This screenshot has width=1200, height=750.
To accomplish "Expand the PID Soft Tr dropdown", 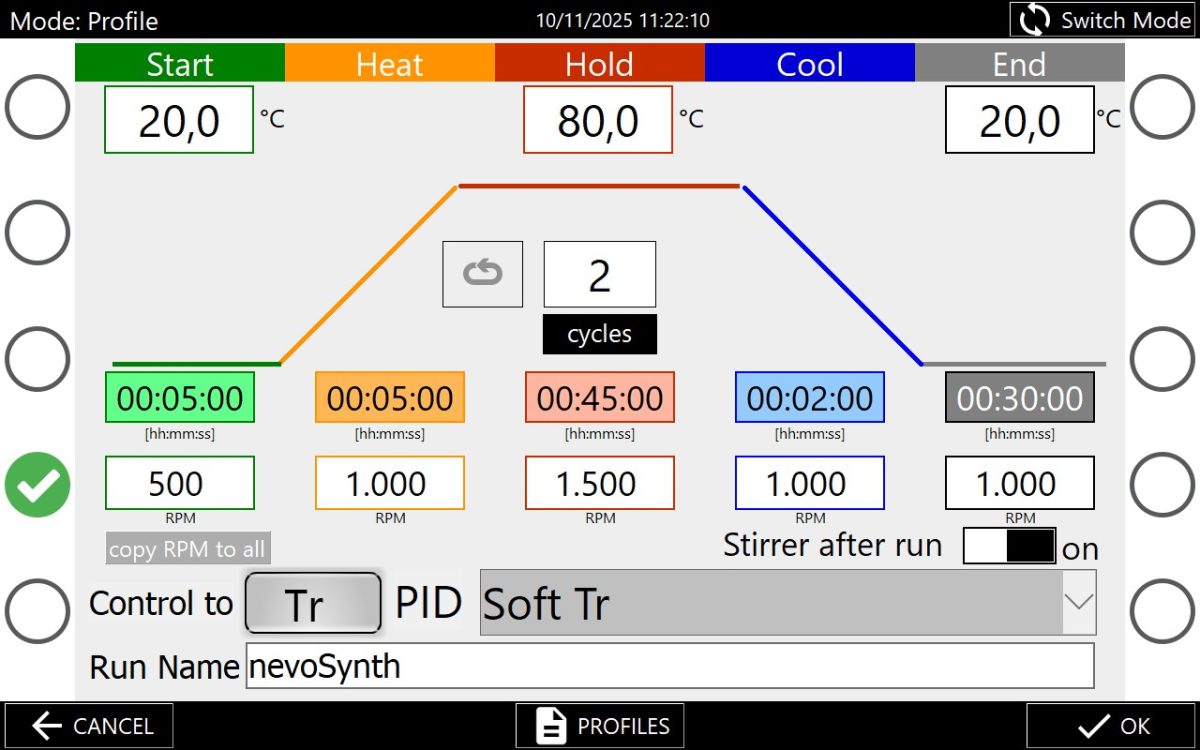I will click(x=1078, y=603).
